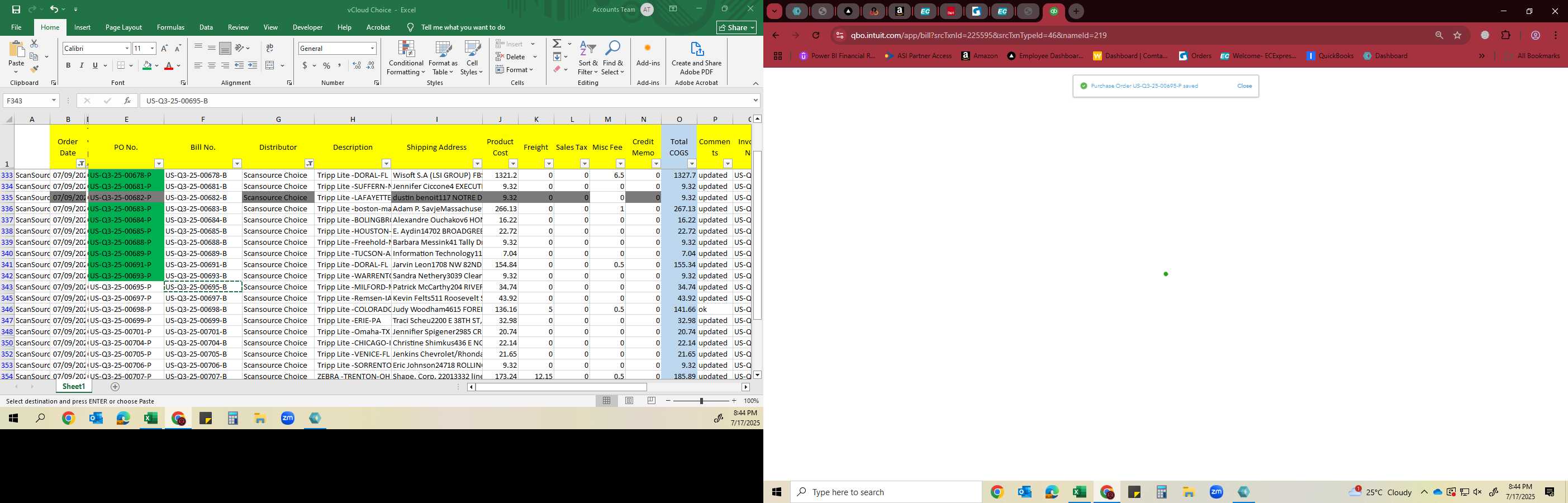This screenshot has height=503, width=1568.
Task: Click the Add-ins button
Action: tap(648, 54)
